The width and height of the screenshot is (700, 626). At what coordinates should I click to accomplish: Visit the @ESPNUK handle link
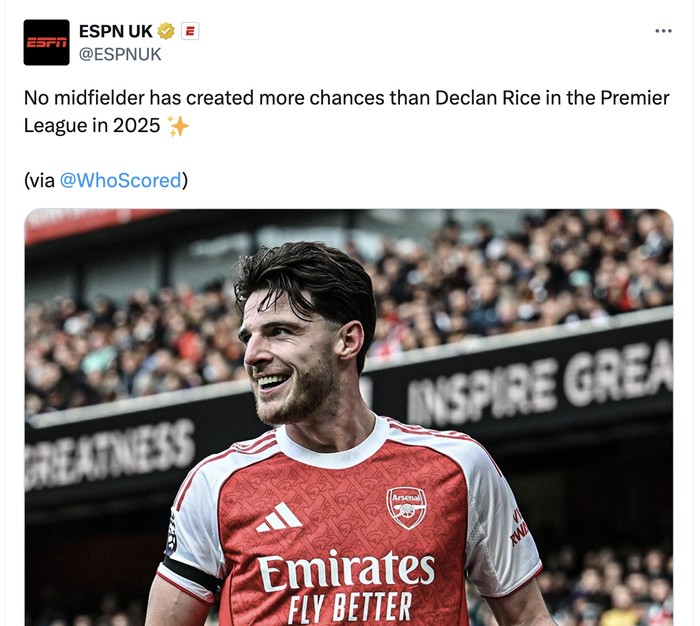point(120,54)
